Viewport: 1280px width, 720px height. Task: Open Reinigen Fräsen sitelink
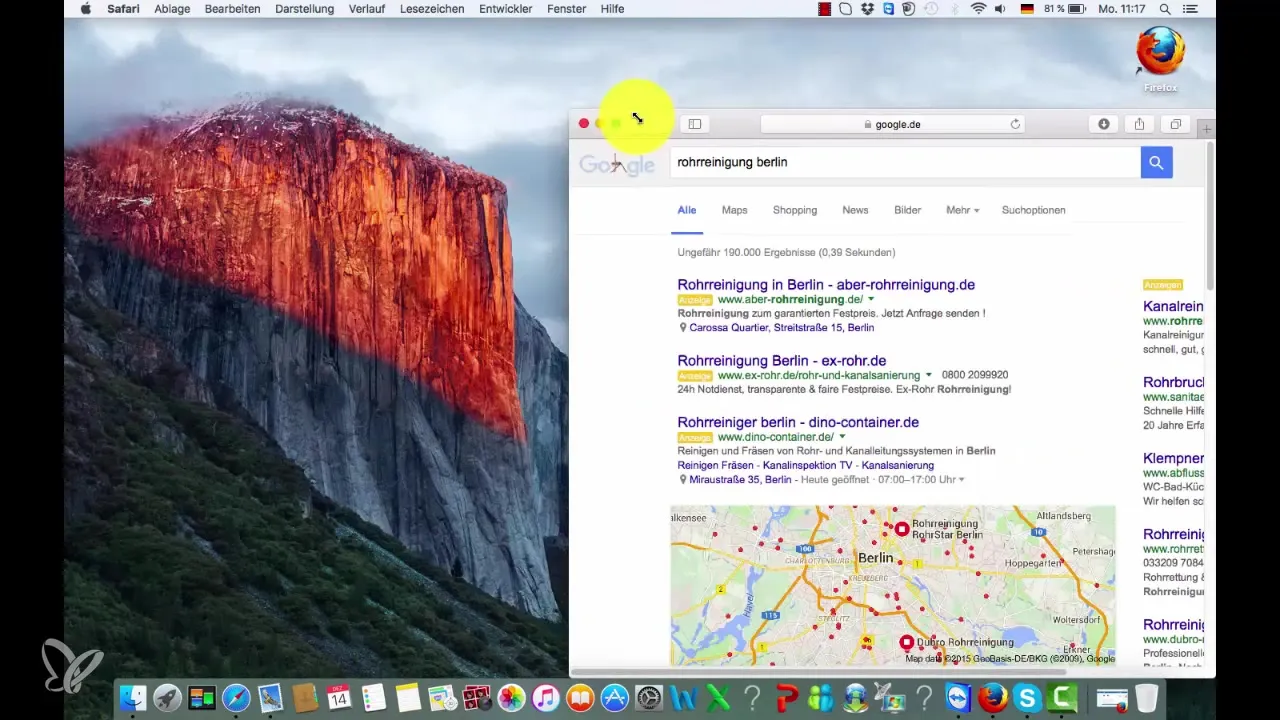click(x=715, y=465)
